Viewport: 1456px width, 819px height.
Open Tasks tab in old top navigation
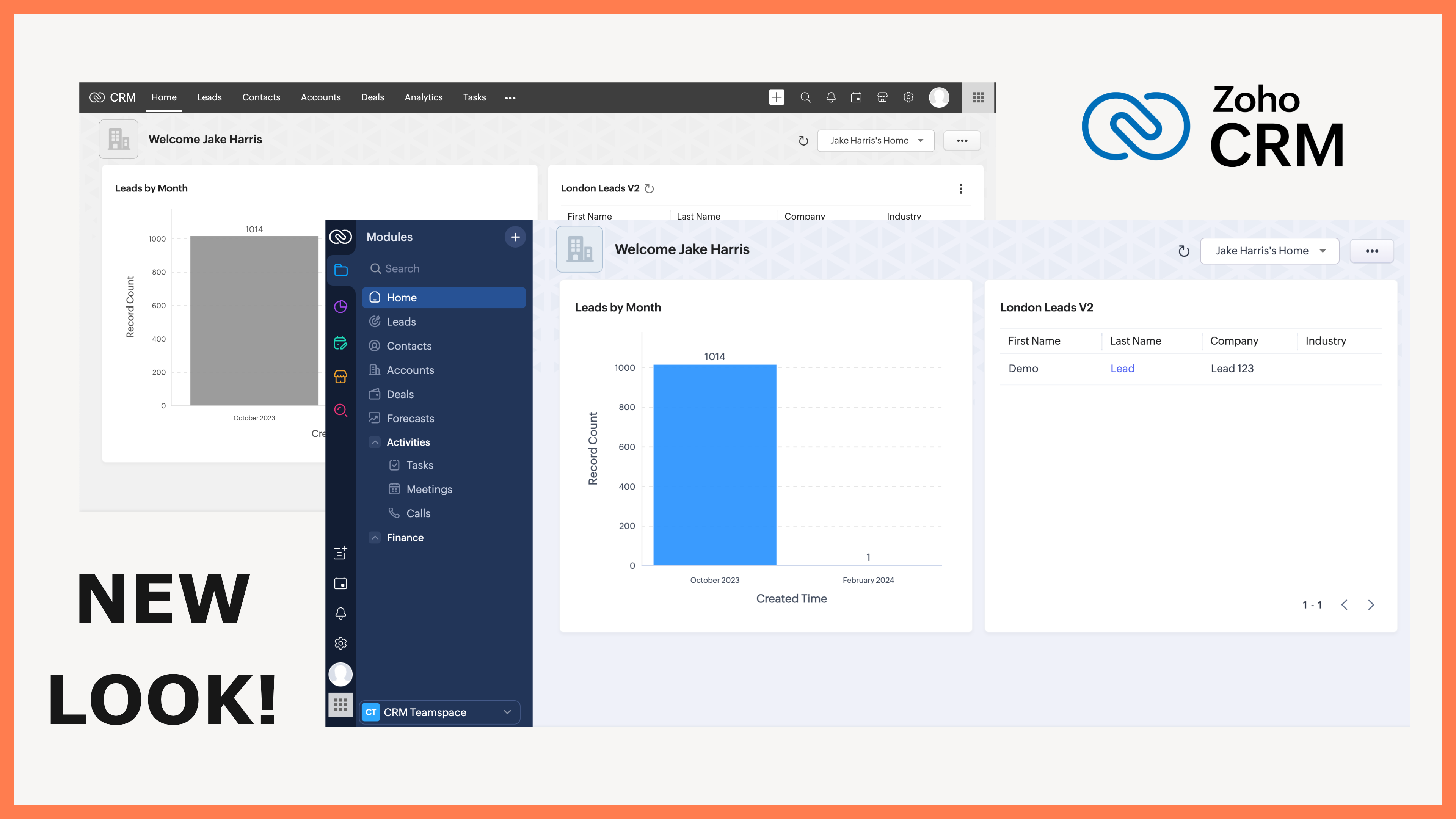474,97
